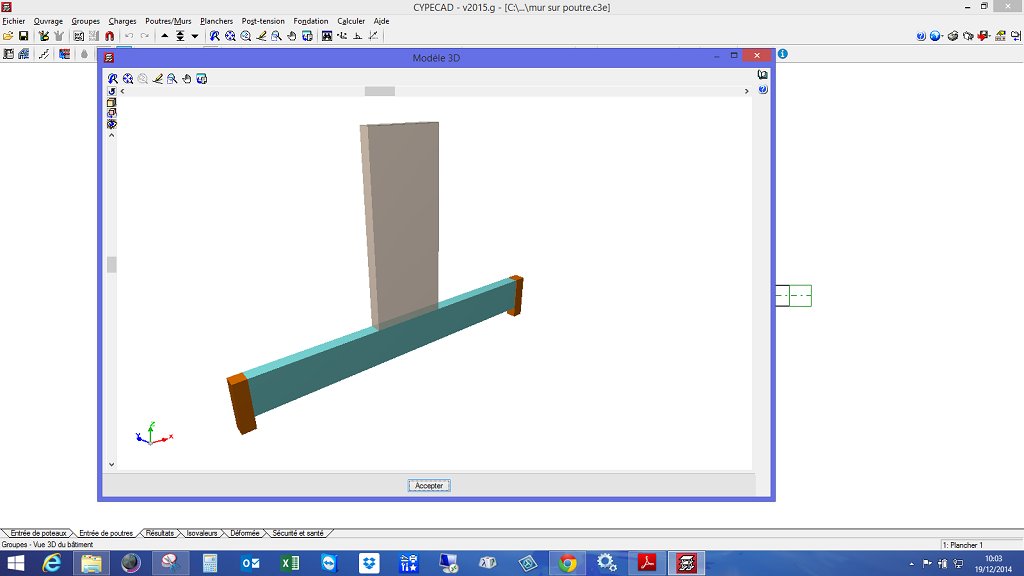Viewport: 1024px width, 576px height.
Task: Toggle the eye visibility icon in 3D sidebar
Action: click(112, 124)
